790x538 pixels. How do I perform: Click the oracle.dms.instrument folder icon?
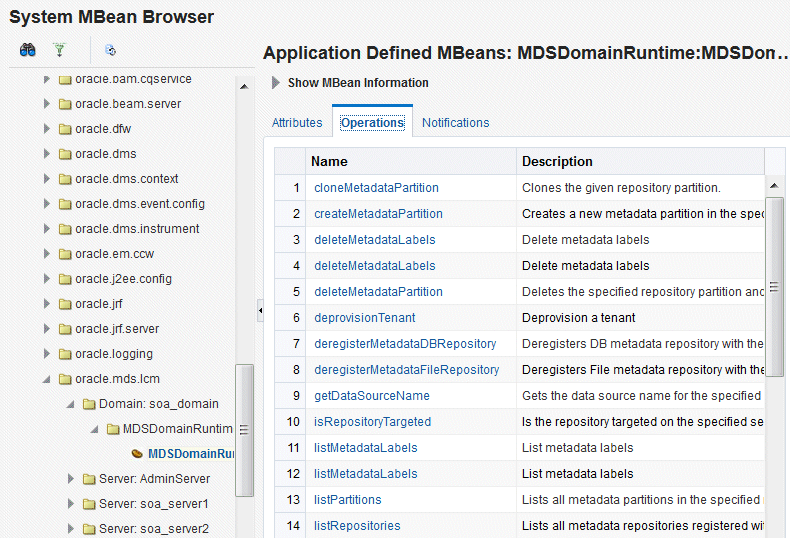coord(65,229)
